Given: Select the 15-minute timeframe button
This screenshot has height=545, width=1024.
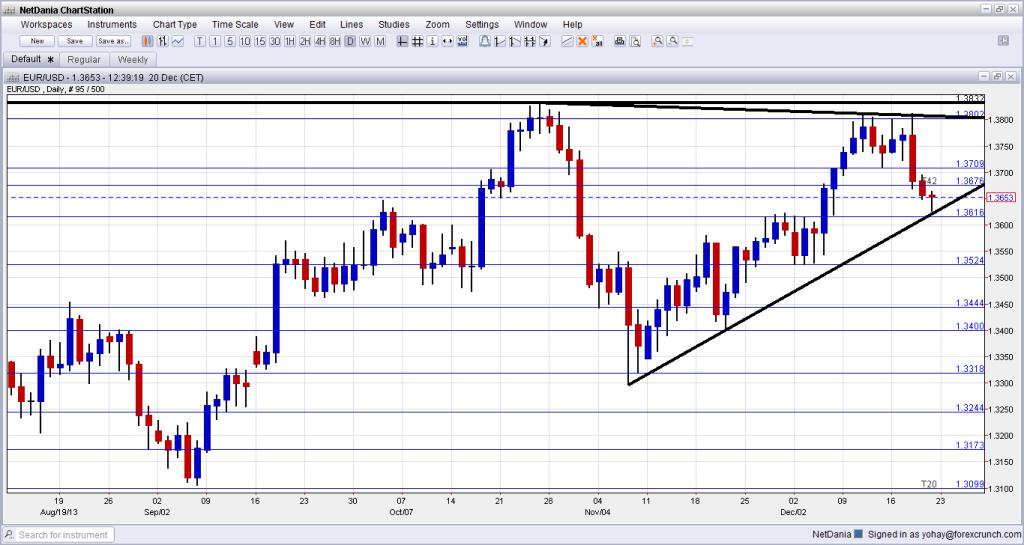Looking at the screenshot, I should point(260,41).
